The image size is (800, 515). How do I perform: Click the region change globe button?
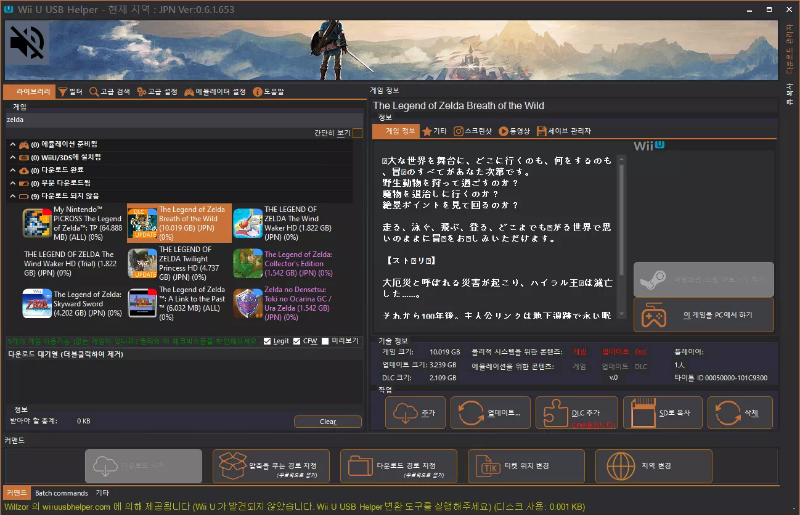[x=654, y=466]
